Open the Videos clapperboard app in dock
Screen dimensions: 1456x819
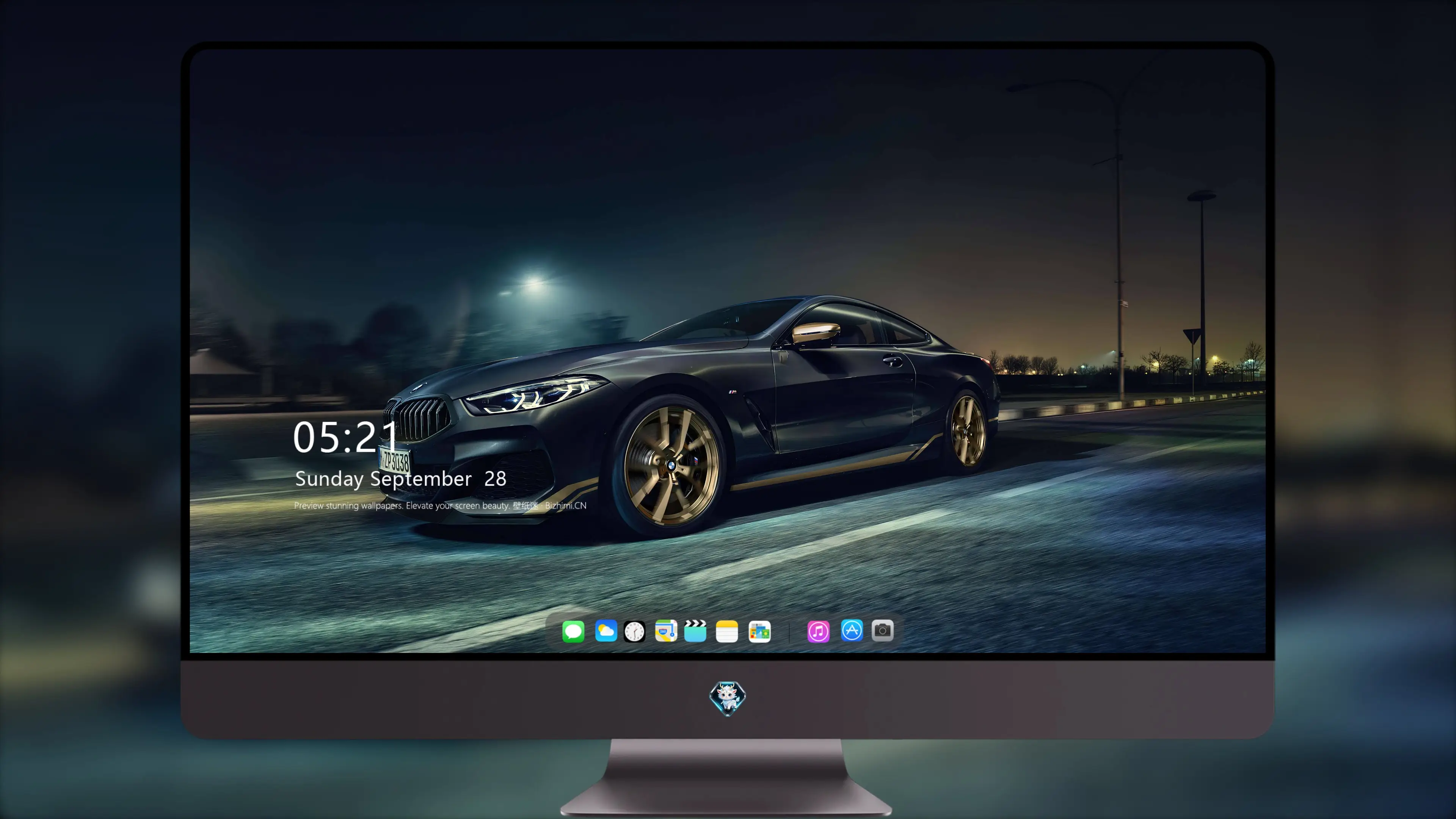tap(695, 631)
